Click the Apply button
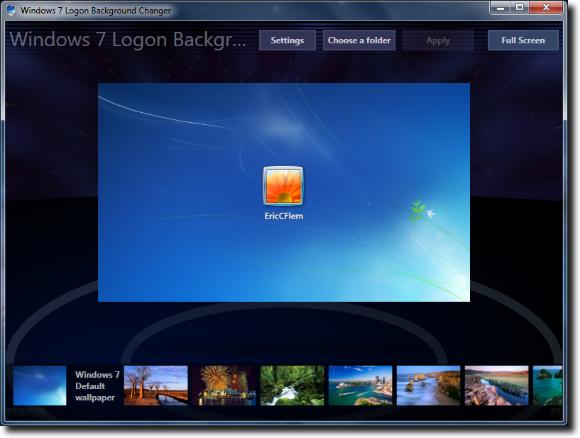Screen dimensions: 580x438 click(438, 40)
